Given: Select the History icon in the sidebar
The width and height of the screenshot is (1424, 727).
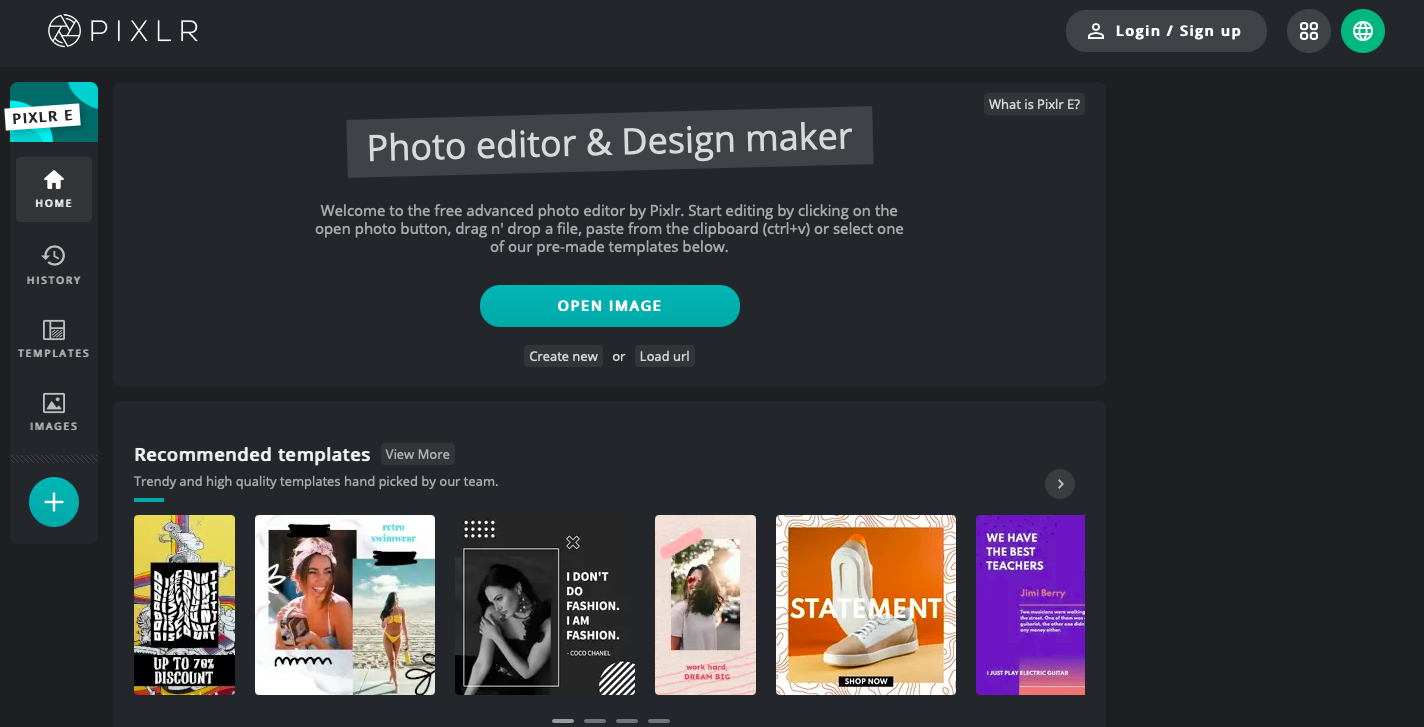Looking at the screenshot, I should point(54,264).
